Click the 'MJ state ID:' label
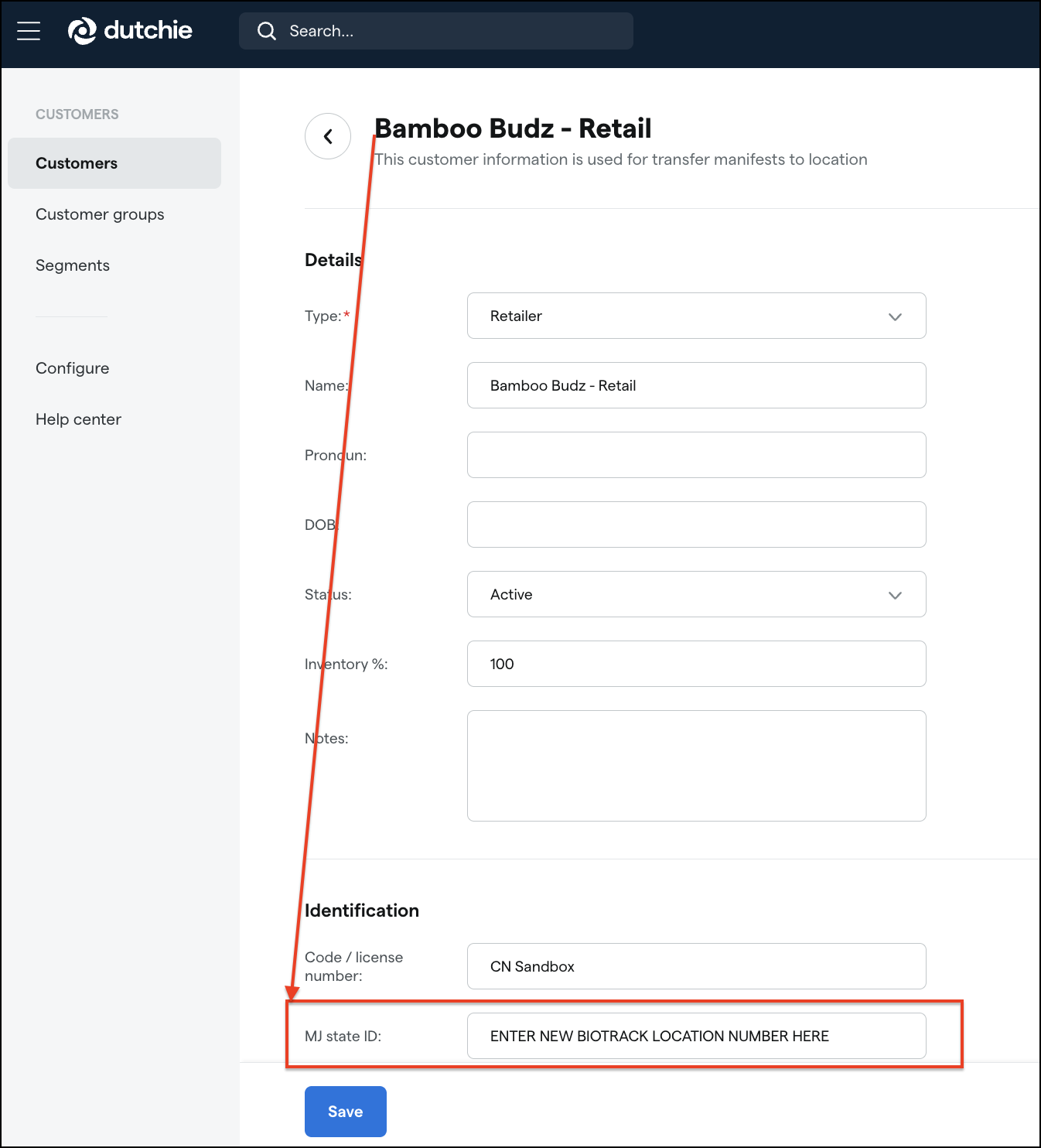 343,1036
